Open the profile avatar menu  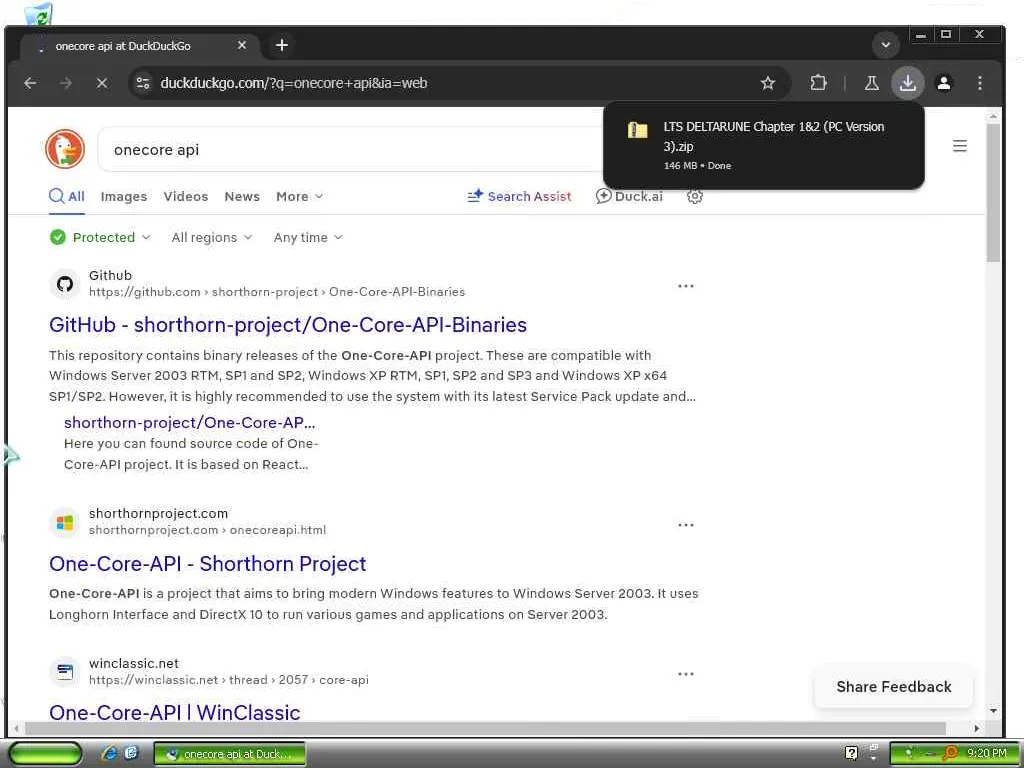click(944, 83)
